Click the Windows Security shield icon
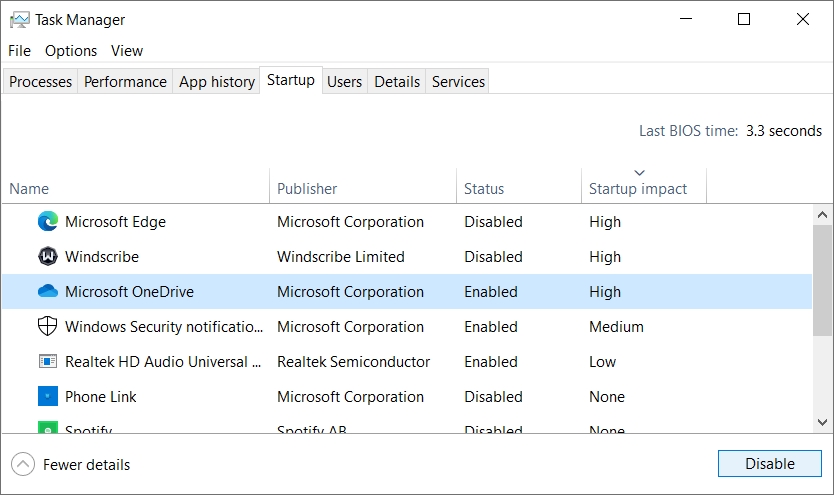The image size is (834, 495). click(x=47, y=326)
